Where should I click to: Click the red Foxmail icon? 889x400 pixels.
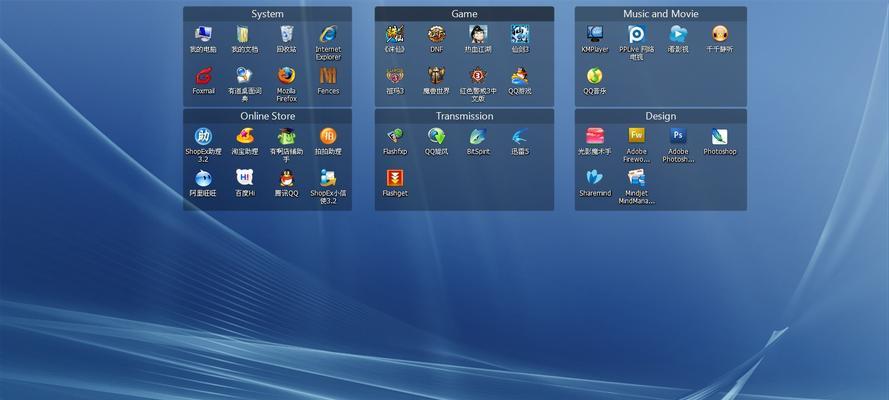pyautogui.click(x=203, y=76)
